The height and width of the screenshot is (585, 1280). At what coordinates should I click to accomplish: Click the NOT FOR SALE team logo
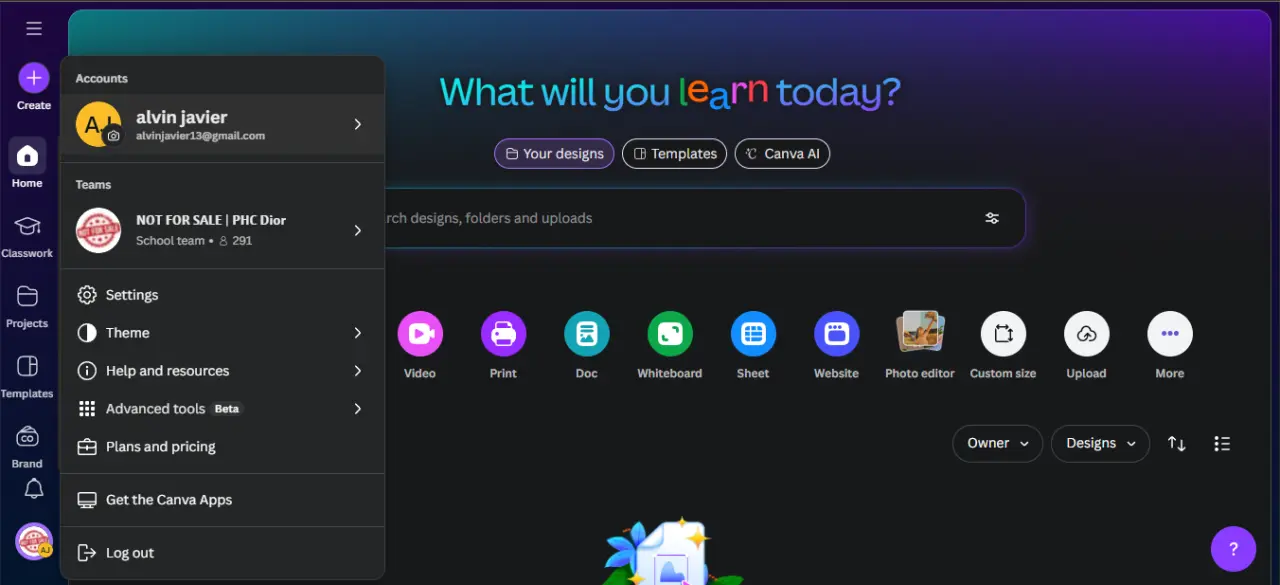(x=98, y=230)
